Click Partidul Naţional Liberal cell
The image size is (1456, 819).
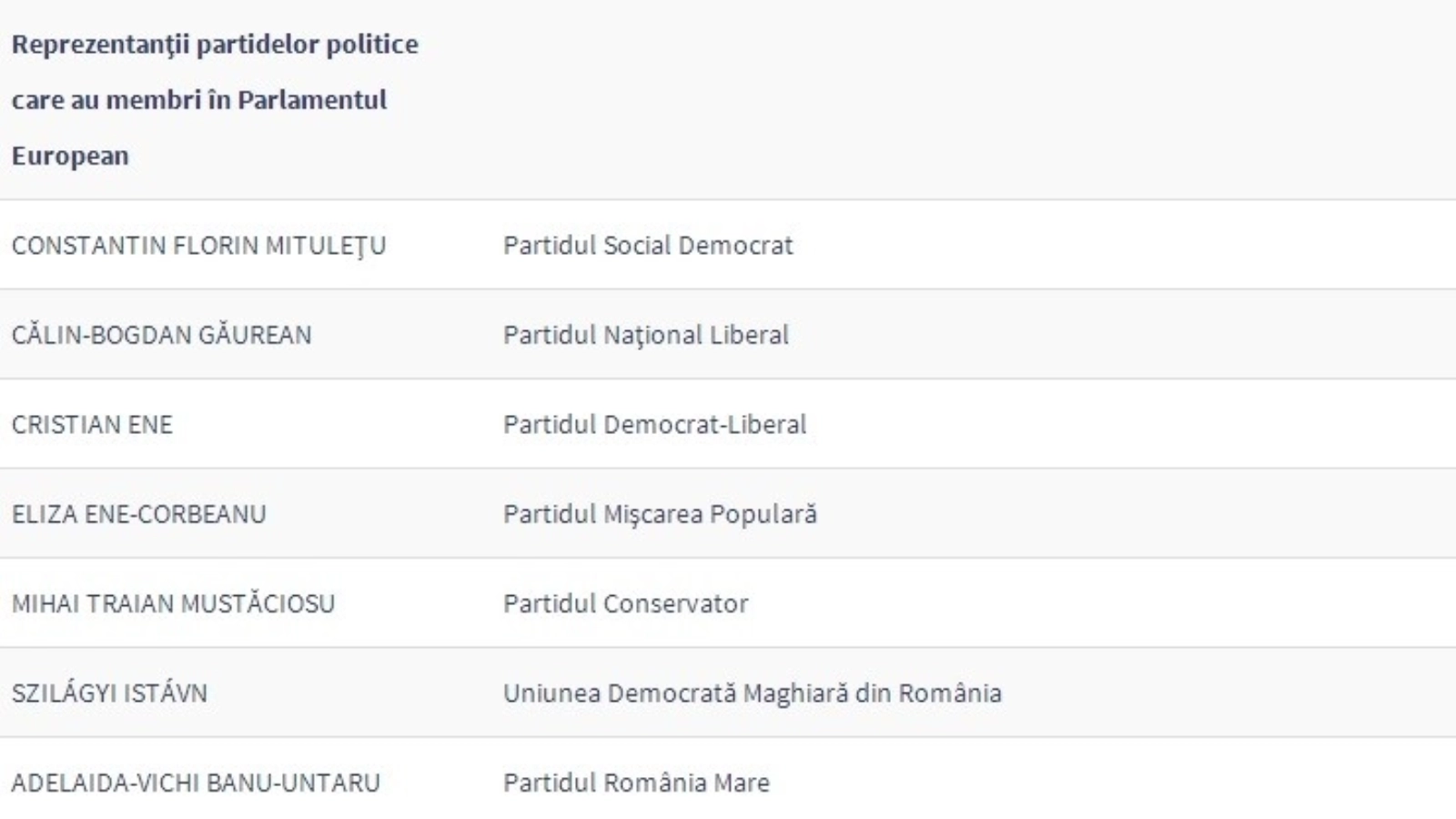tap(645, 335)
